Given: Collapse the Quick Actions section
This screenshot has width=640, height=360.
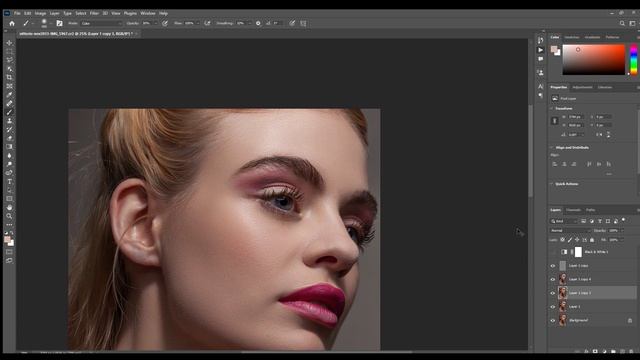Looking at the screenshot, I should 551,184.
